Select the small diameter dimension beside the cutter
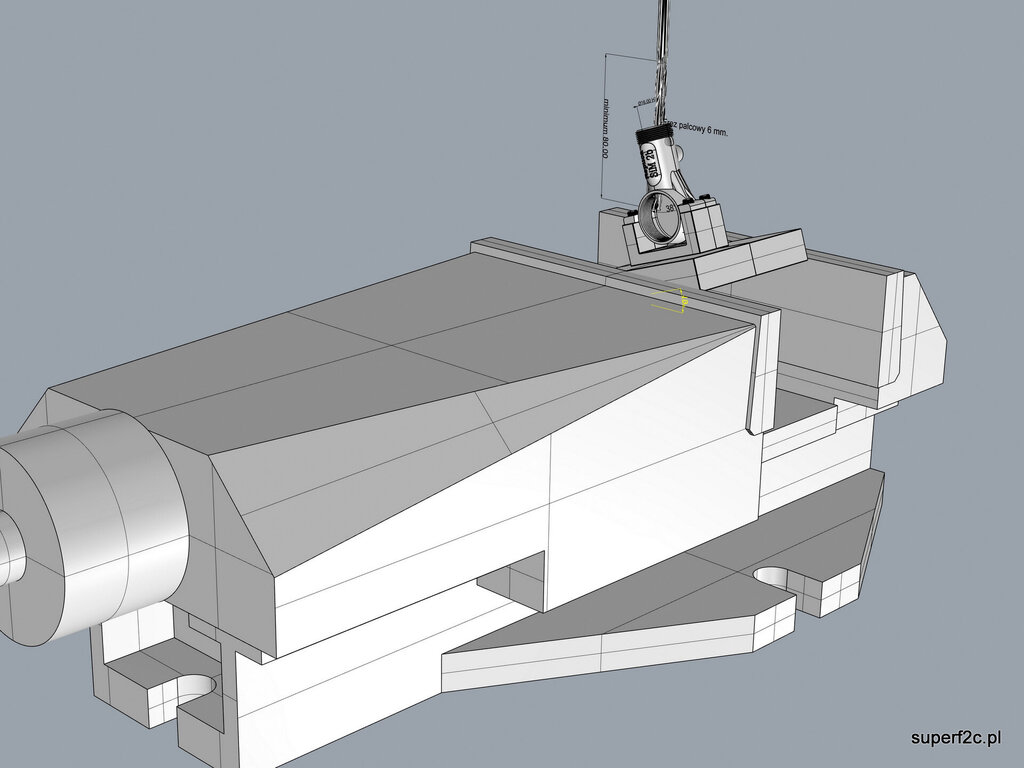 tap(644, 101)
